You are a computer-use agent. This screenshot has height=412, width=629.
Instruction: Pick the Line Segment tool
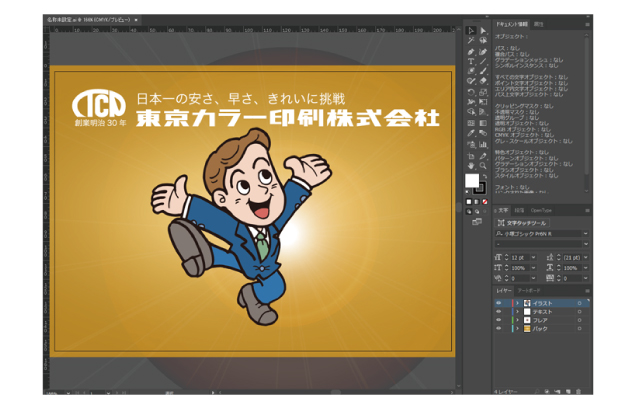(x=483, y=61)
